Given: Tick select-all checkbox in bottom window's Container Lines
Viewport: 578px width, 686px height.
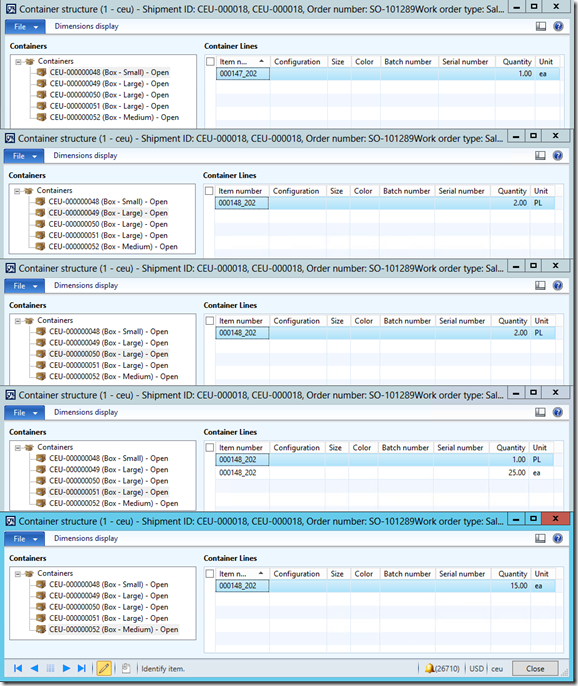Looking at the screenshot, I should pos(210,574).
